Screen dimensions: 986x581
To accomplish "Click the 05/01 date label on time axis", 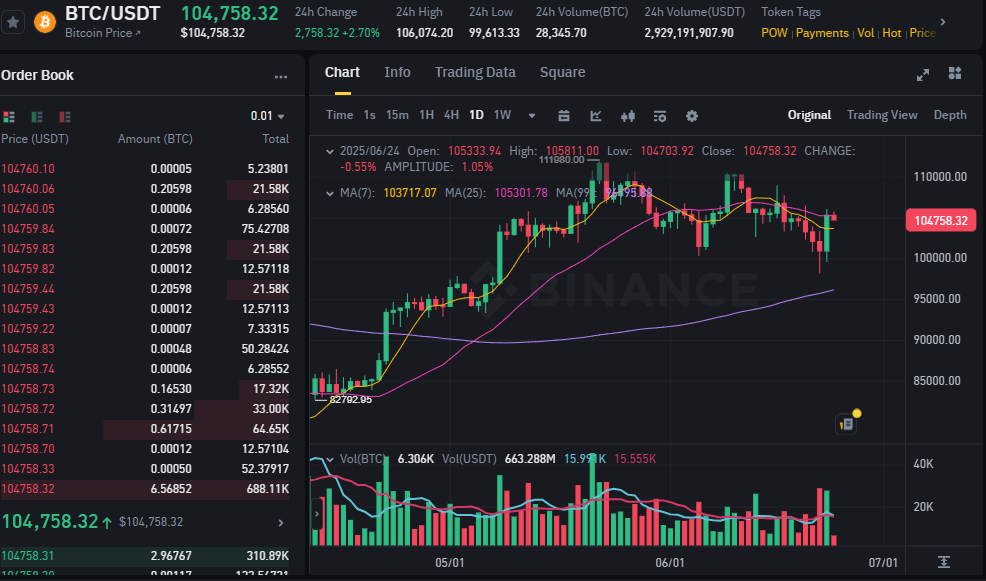I will [x=450, y=562].
